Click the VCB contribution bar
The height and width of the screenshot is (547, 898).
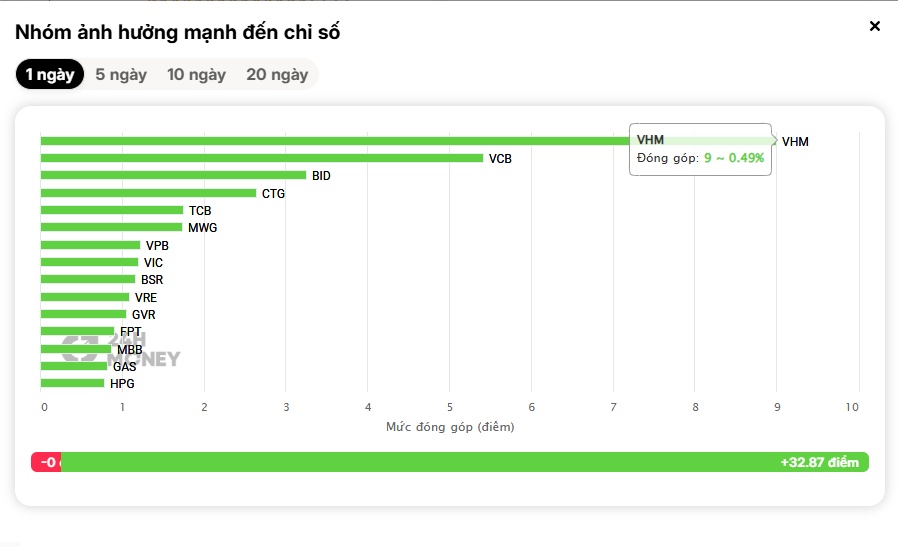point(262,158)
